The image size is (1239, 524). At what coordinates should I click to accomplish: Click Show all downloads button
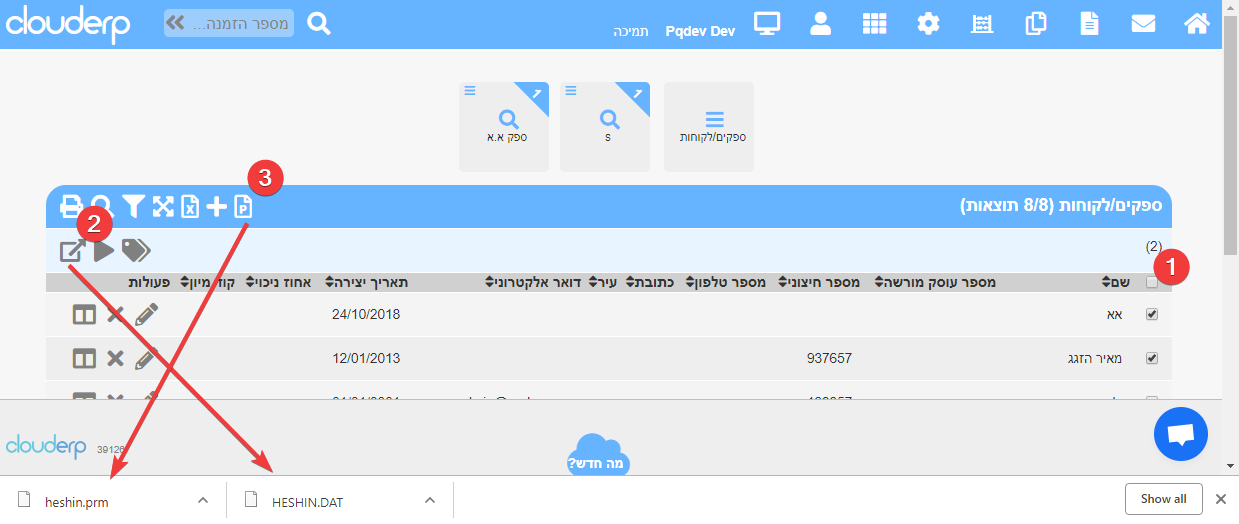[x=1163, y=499]
